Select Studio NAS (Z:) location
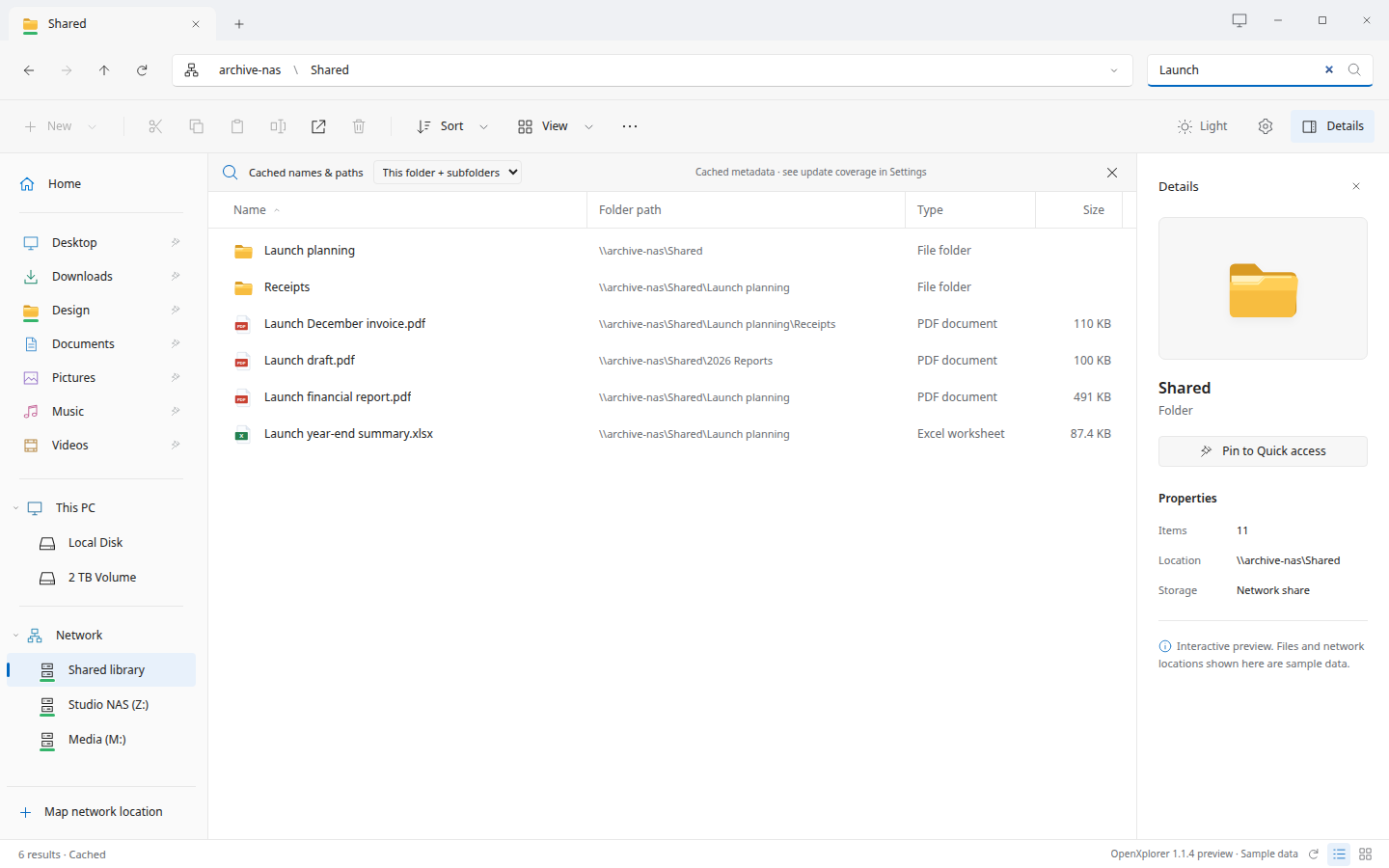The width and height of the screenshot is (1389, 868). [x=101, y=705]
